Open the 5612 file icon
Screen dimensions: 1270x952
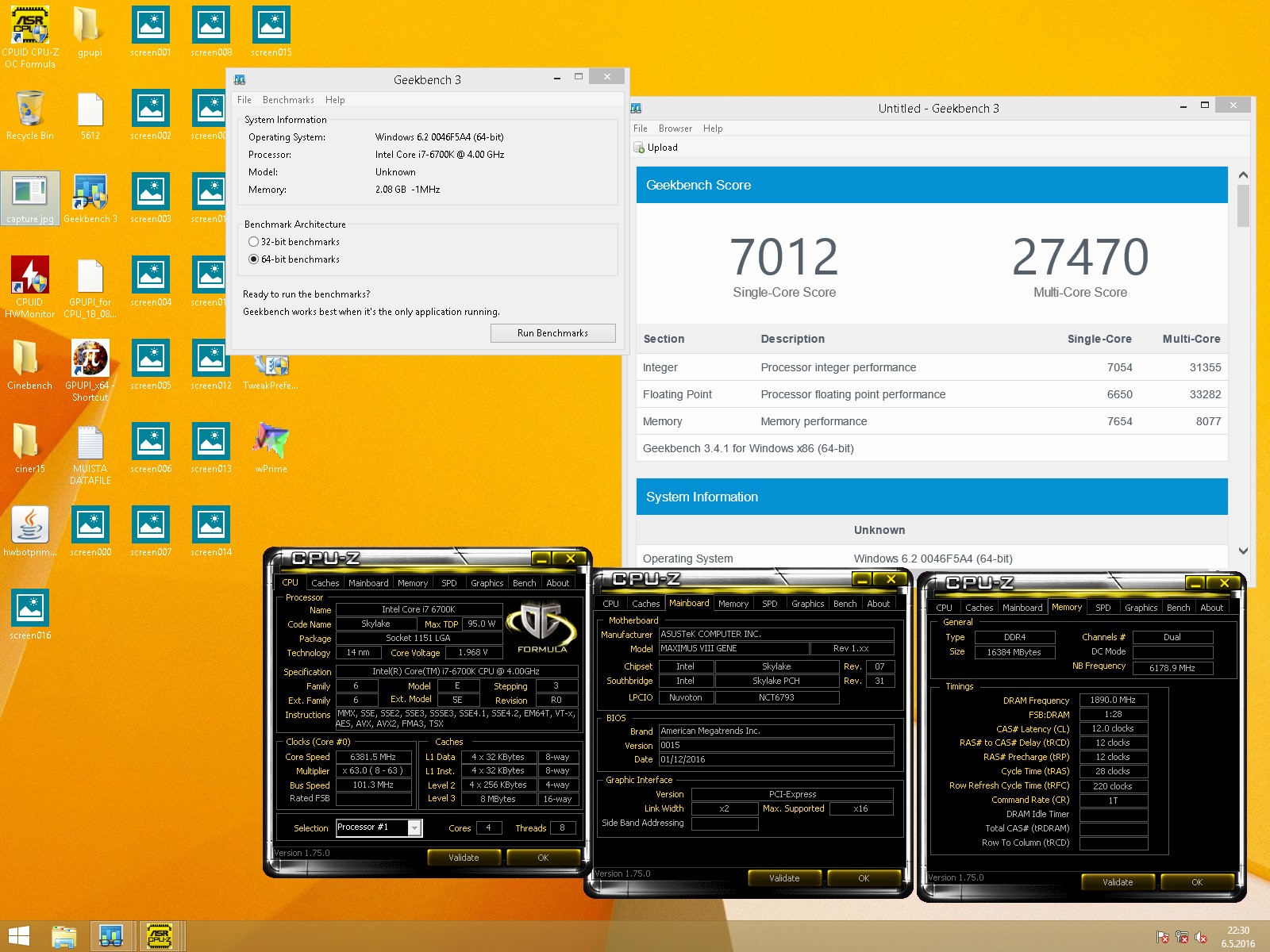pos(90,115)
